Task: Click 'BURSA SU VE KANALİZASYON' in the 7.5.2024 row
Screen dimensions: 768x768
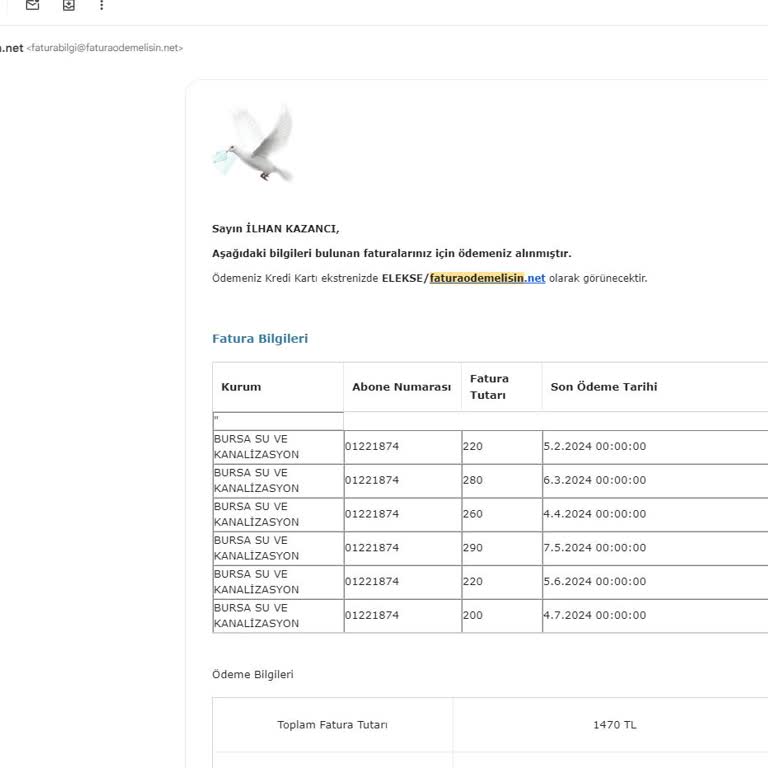Action: 256,548
